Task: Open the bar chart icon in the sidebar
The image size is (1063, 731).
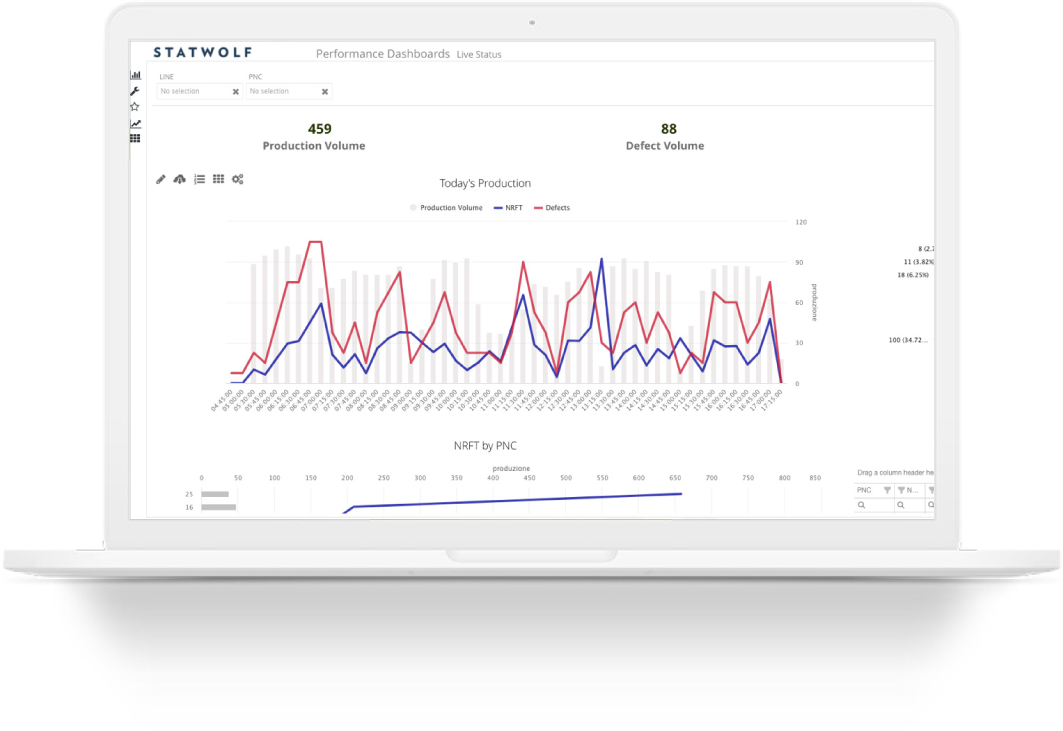Action: click(x=136, y=75)
